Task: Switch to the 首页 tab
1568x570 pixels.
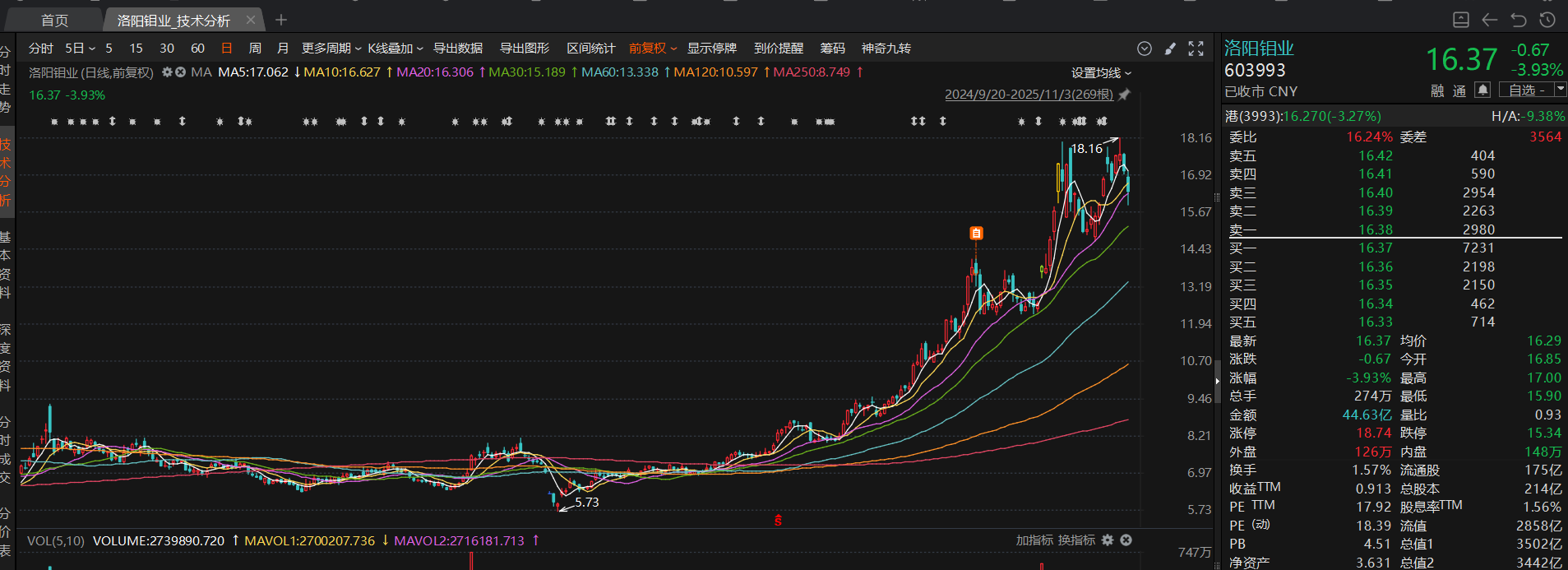Action: (54, 20)
